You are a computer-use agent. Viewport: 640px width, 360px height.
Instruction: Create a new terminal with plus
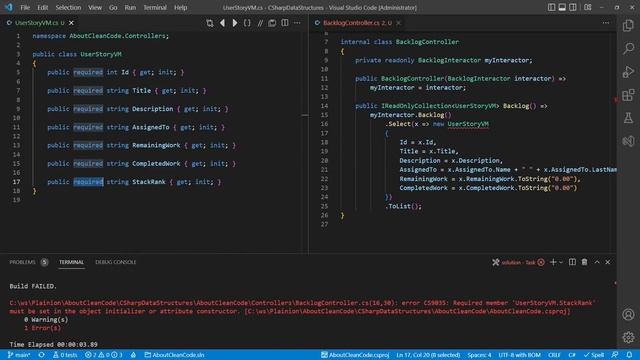pyautogui.click(x=553, y=262)
